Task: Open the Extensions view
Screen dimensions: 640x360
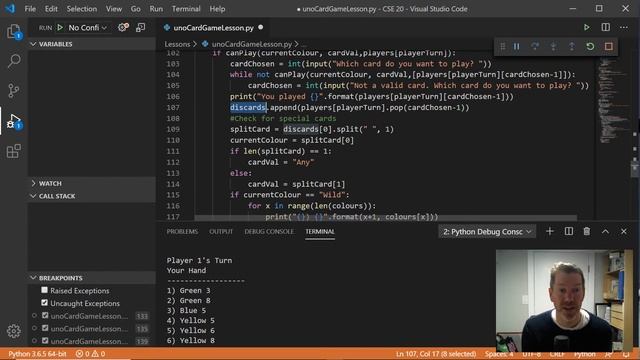Action: tap(13, 151)
